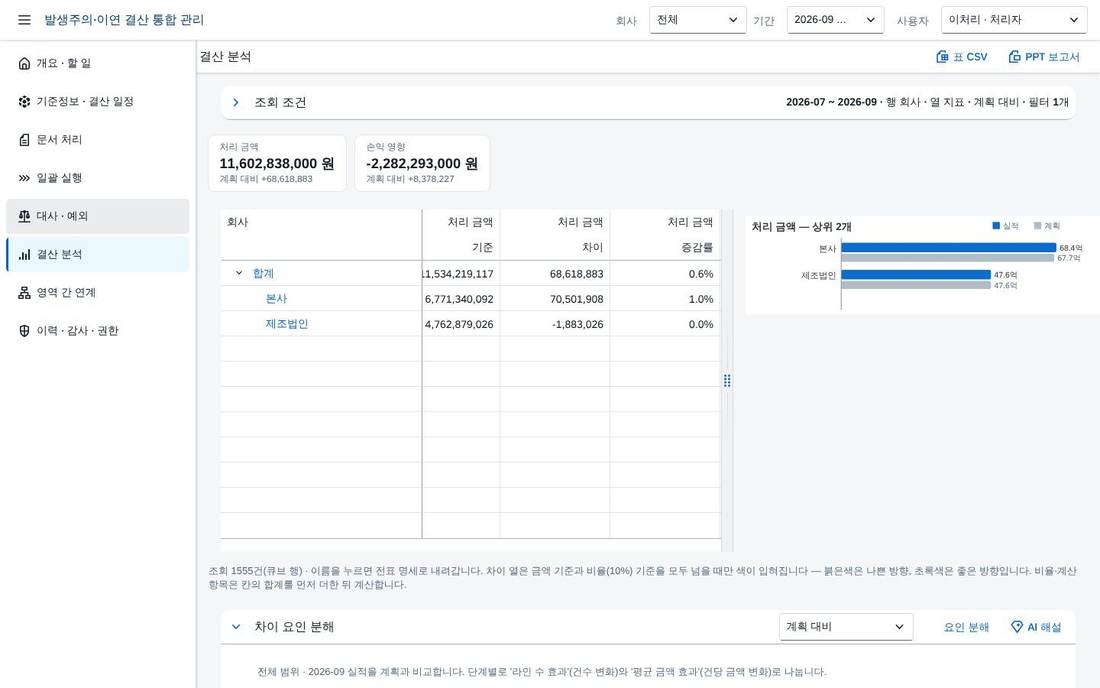Click the AI 해설 diamond icon
1100x688 pixels.
click(1017, 626)
